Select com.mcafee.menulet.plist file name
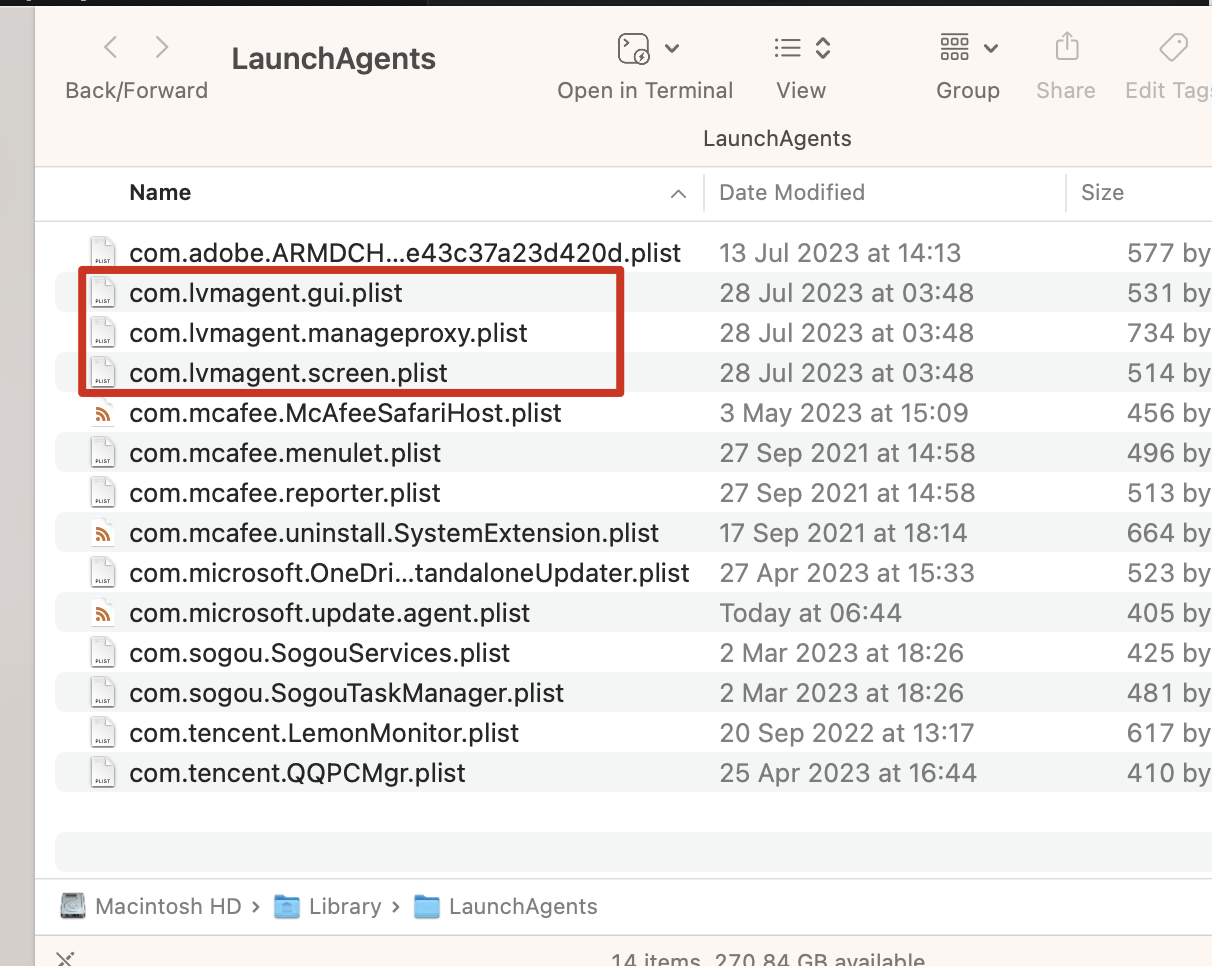 (x=285, y=453)
